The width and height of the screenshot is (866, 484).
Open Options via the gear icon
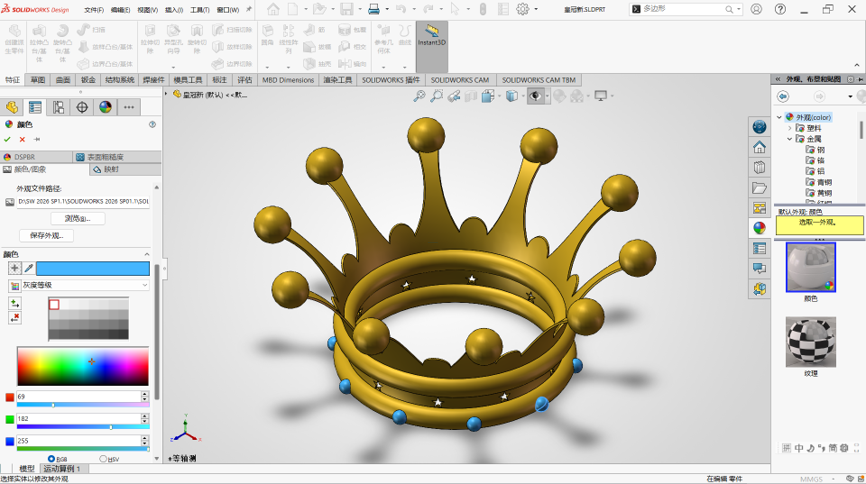(522, 9)
